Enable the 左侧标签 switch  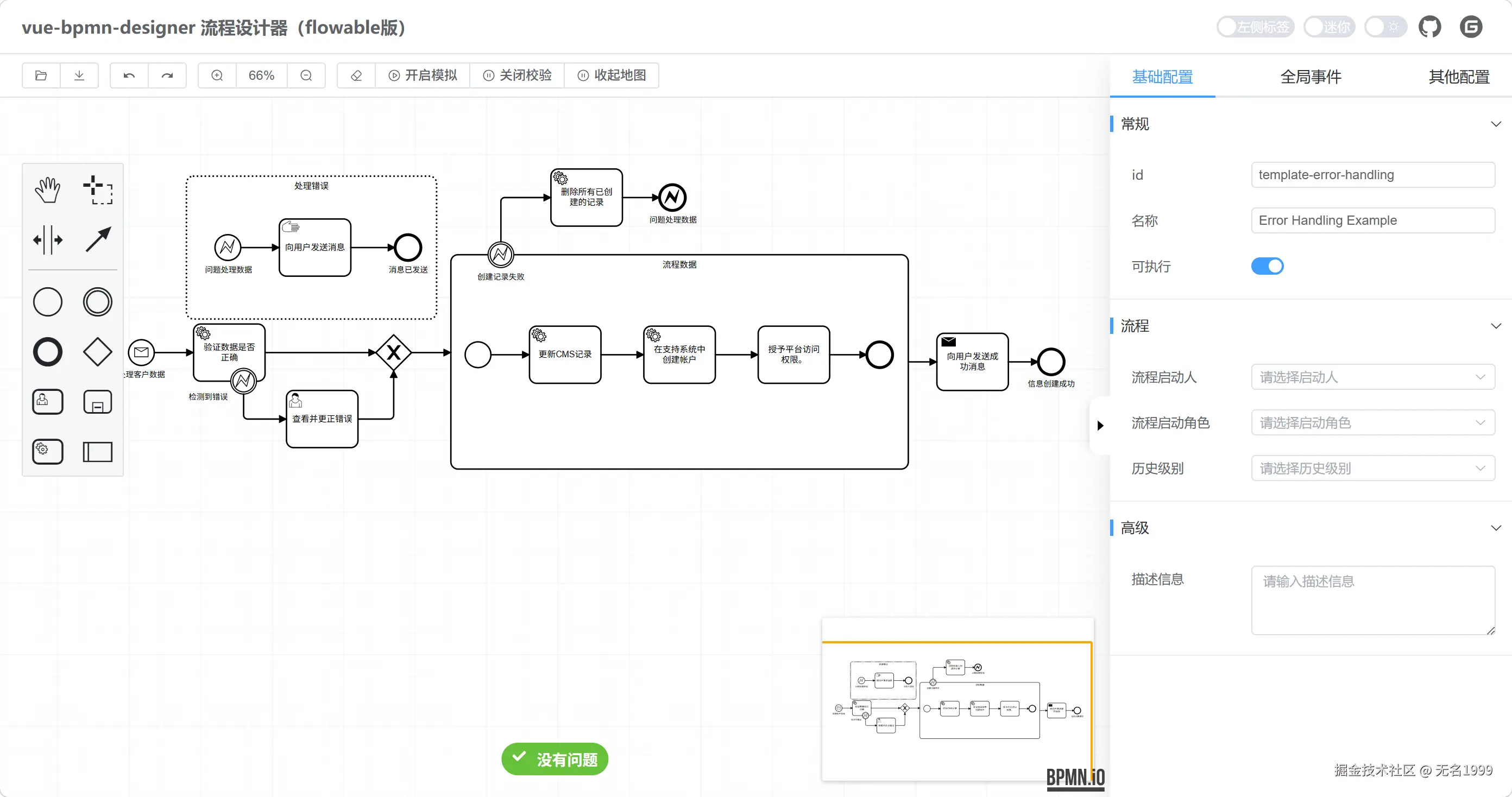1255,27
